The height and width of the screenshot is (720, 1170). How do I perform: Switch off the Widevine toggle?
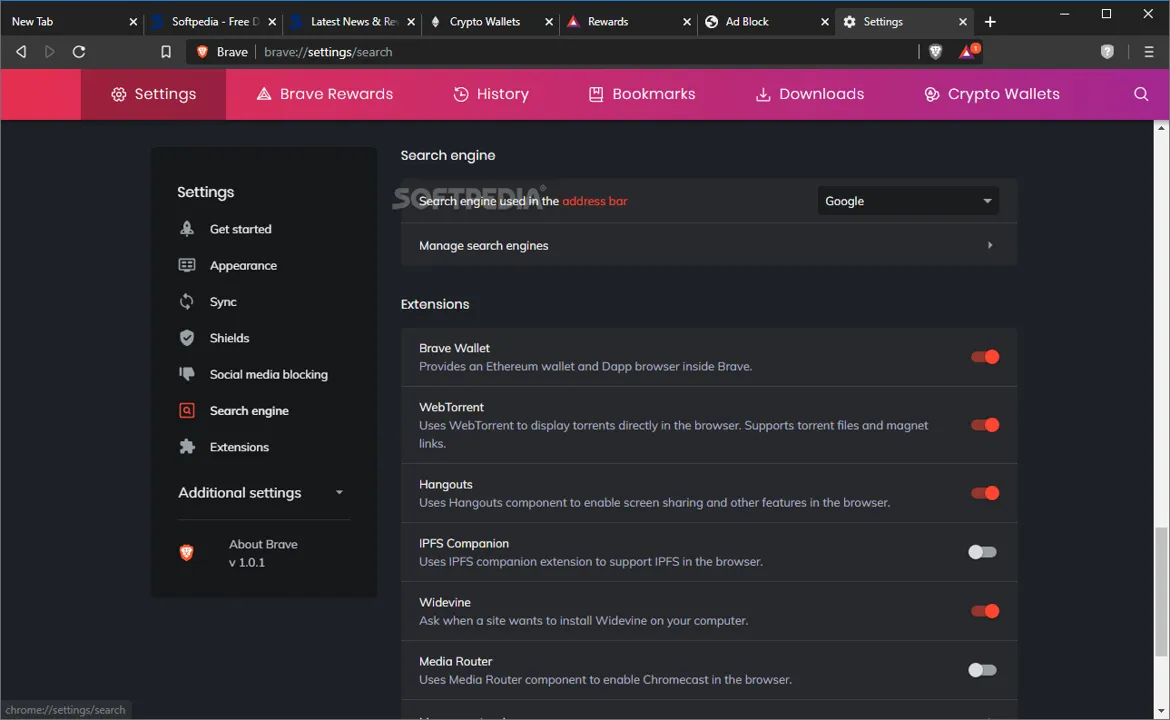pyautogui.click(x=984, y=610)
